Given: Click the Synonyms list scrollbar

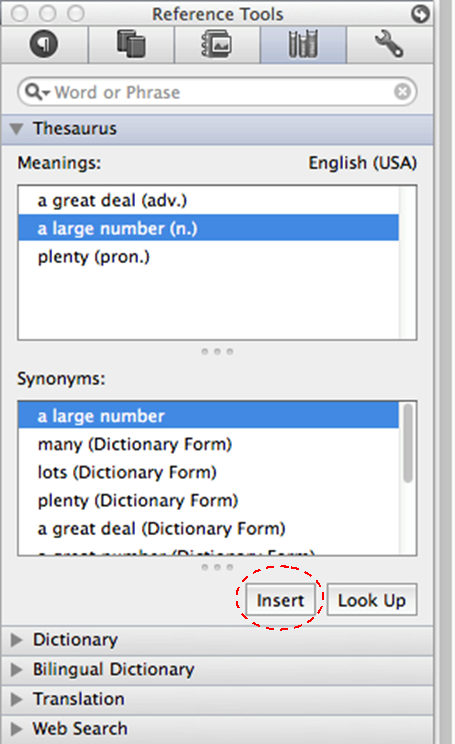Looking at the screenshot, I should pos(408,478).
